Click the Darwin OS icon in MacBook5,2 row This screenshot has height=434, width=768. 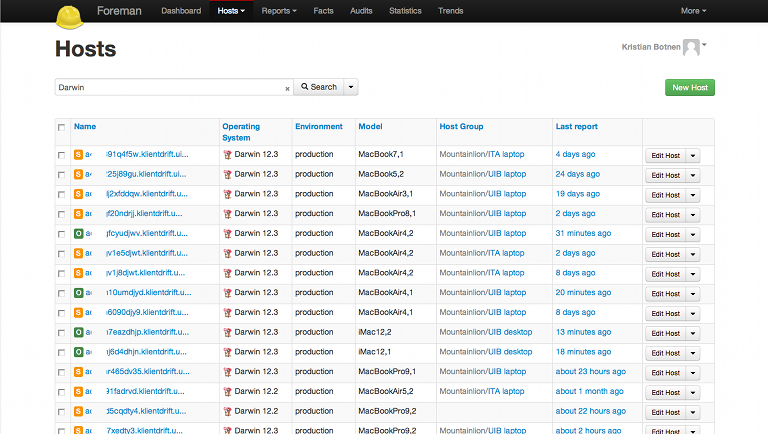pyautogui.click(x=227, y=174)
